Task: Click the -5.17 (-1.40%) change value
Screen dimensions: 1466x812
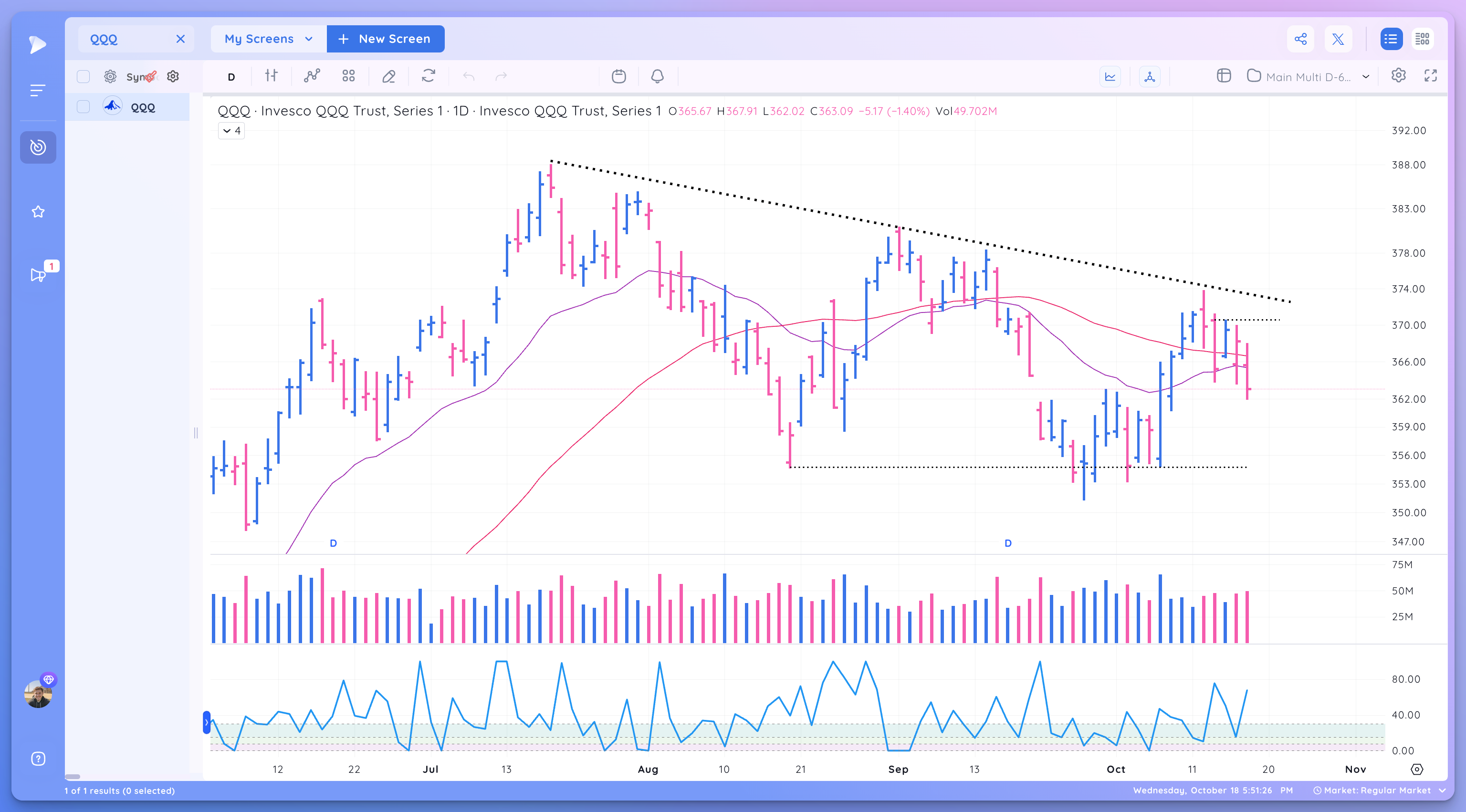Action: (893, 111)
